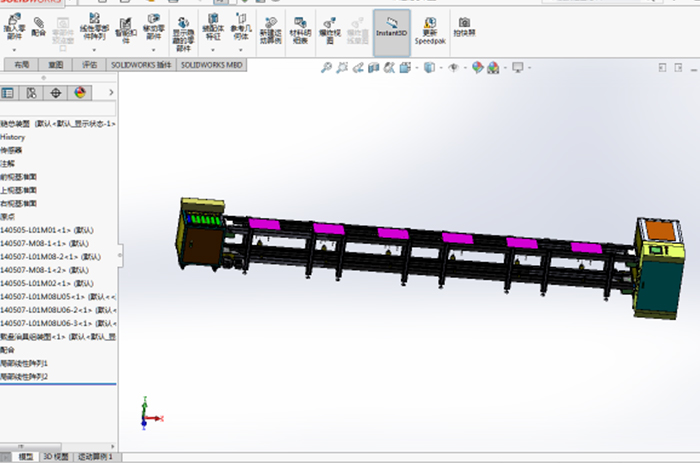This screenshot has height=463, width=700.
Task: Open the 评估 ribbon tab
Action: pos(90,64)
